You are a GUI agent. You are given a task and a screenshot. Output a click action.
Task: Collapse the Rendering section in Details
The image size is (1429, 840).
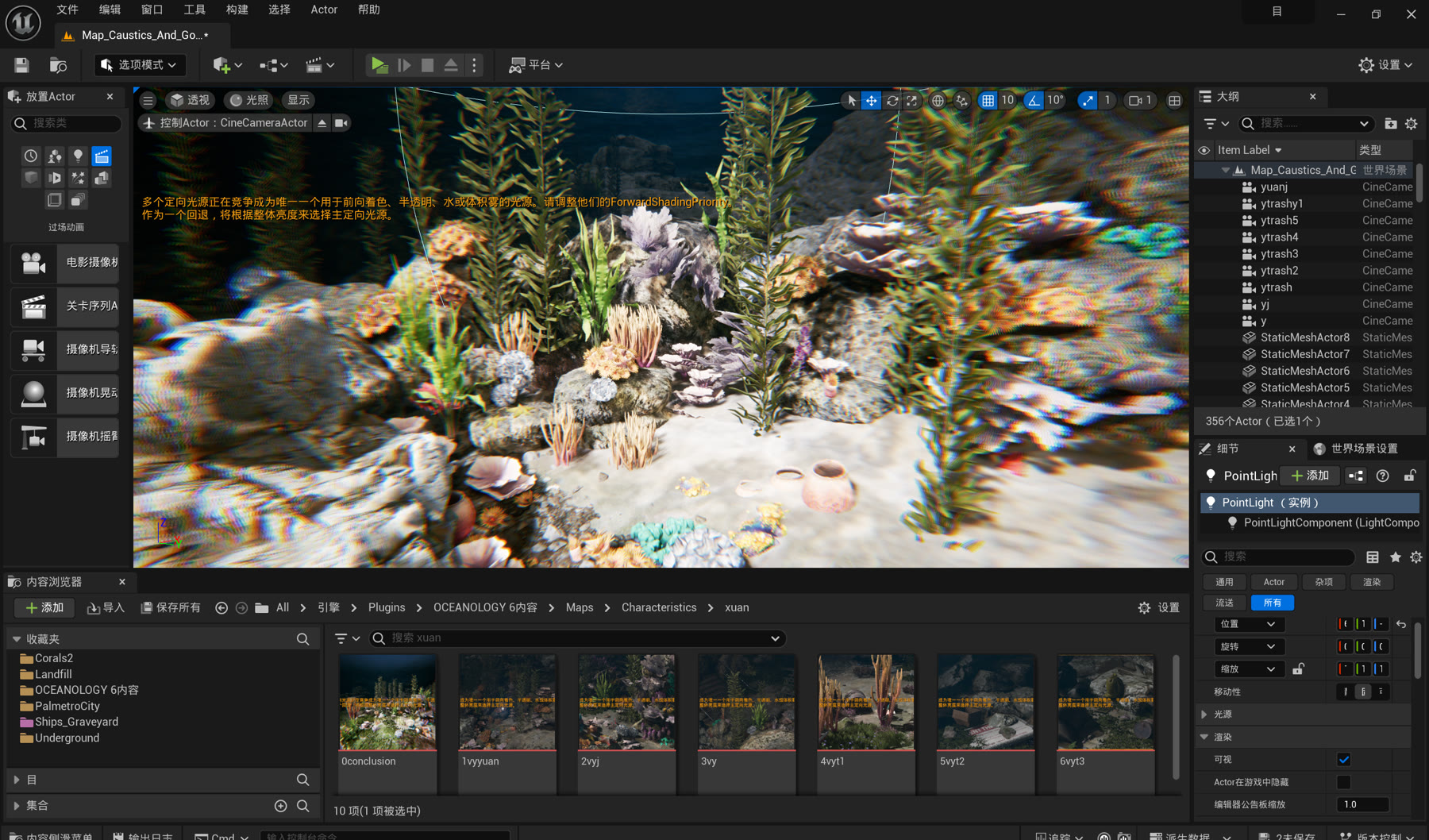click(1204, 737)
